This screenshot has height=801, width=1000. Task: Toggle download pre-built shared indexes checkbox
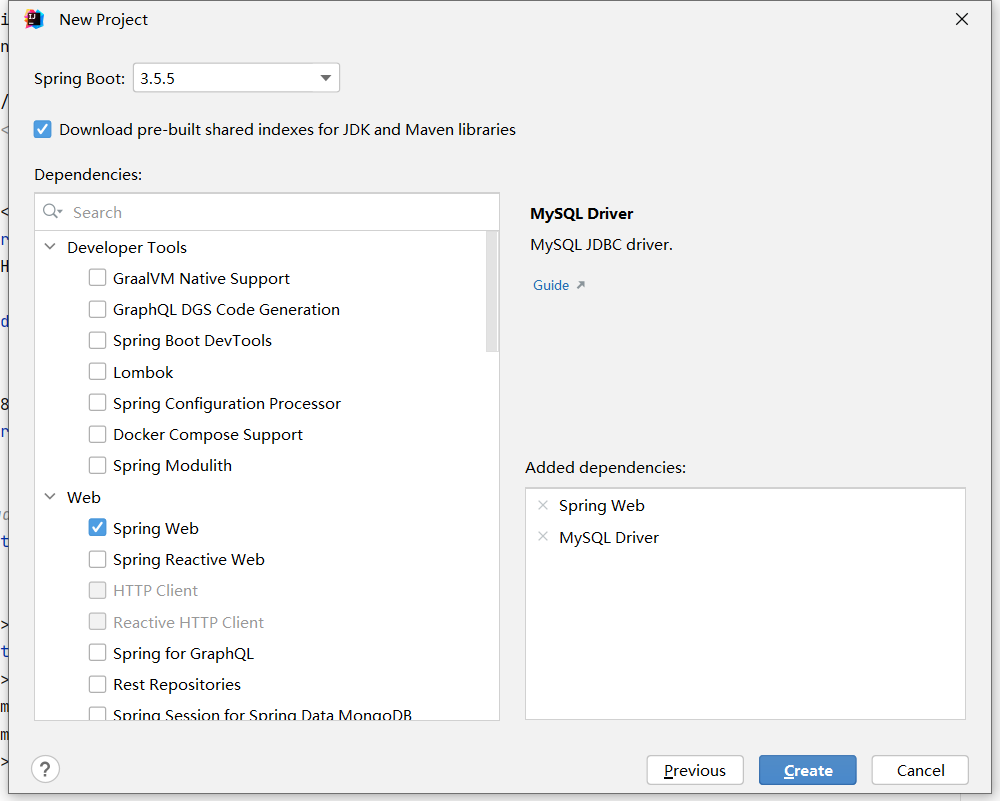click(43, 129)
